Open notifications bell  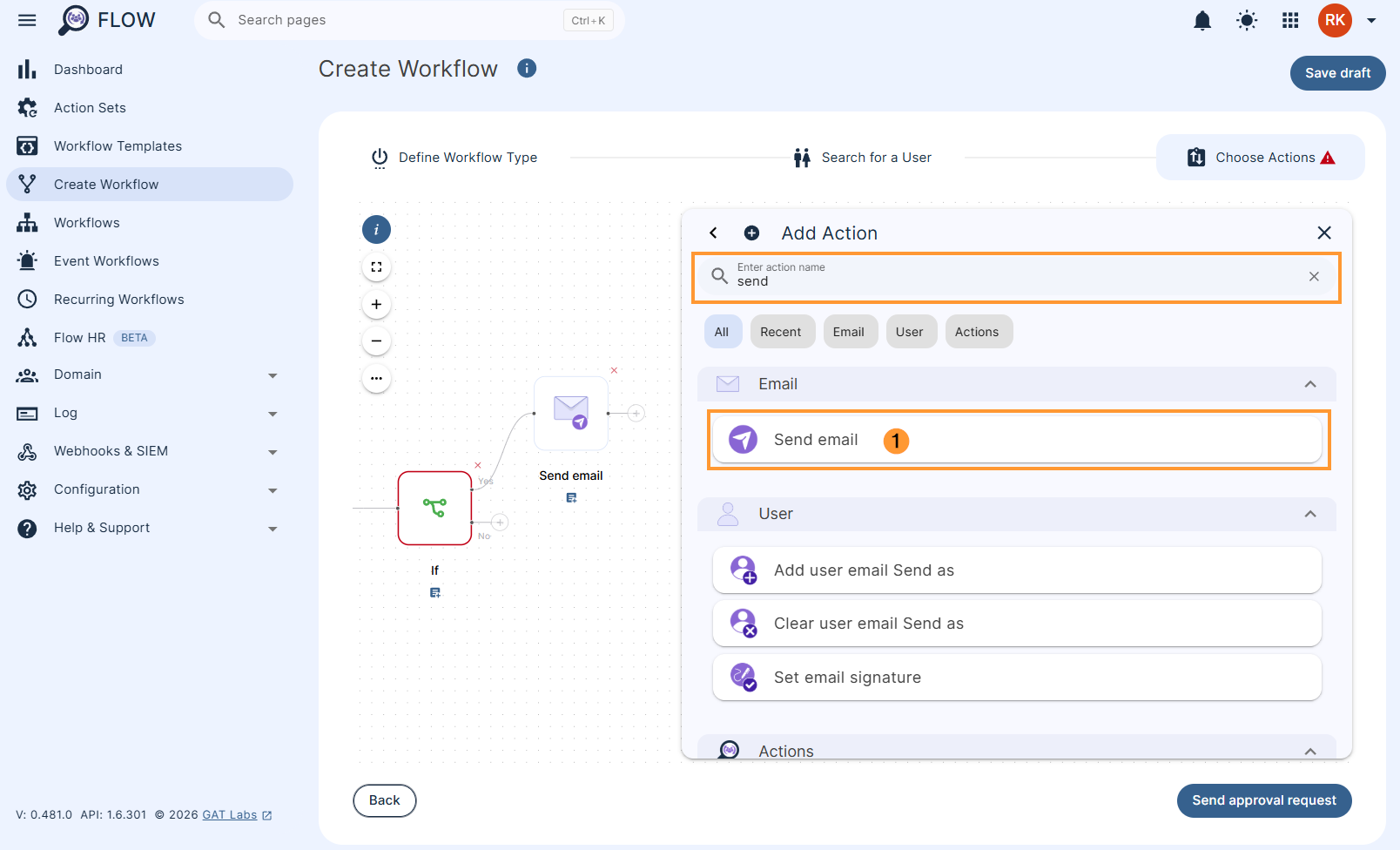(1202, 20)
